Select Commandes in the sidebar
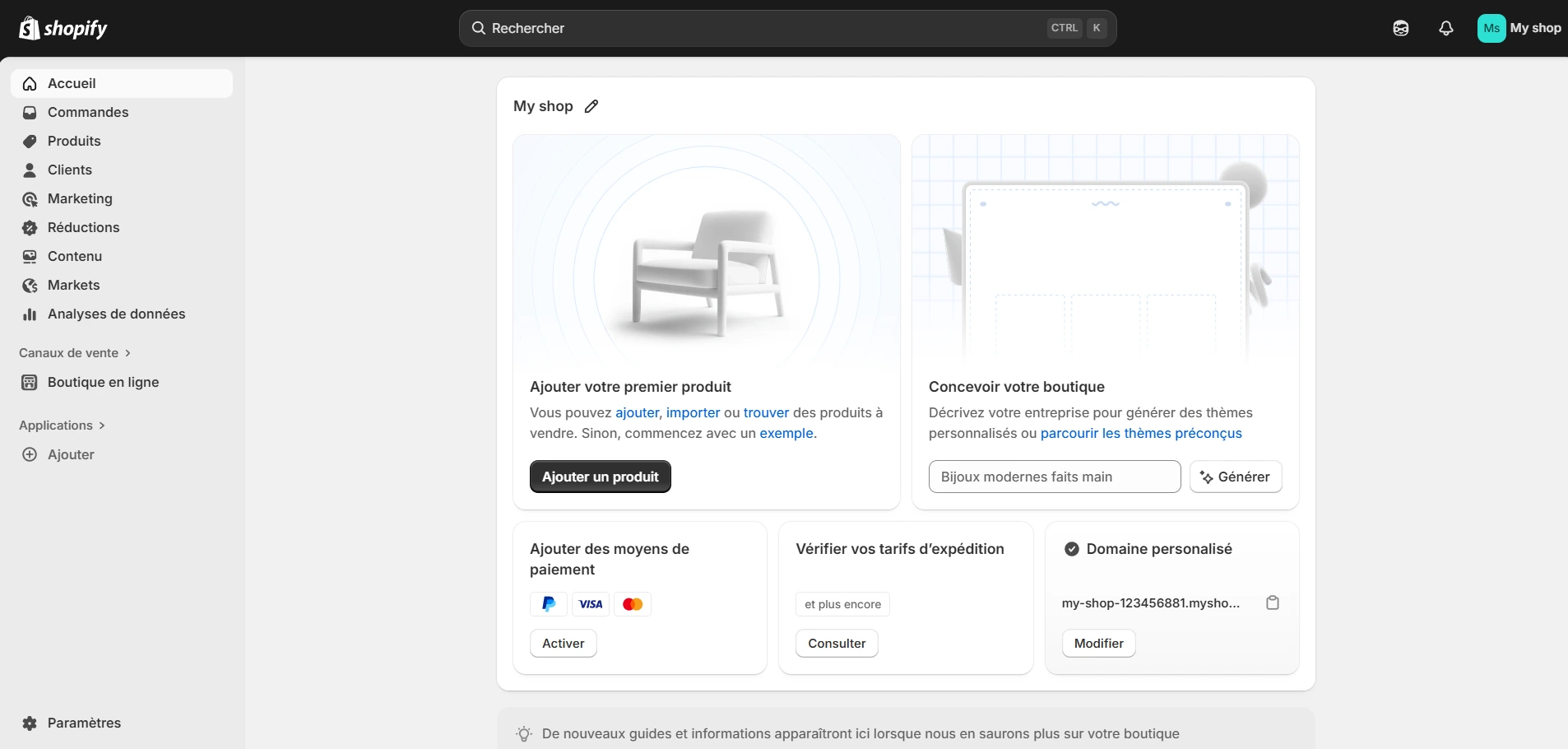Screen dimensions: 1568x749 click(87, 112)
